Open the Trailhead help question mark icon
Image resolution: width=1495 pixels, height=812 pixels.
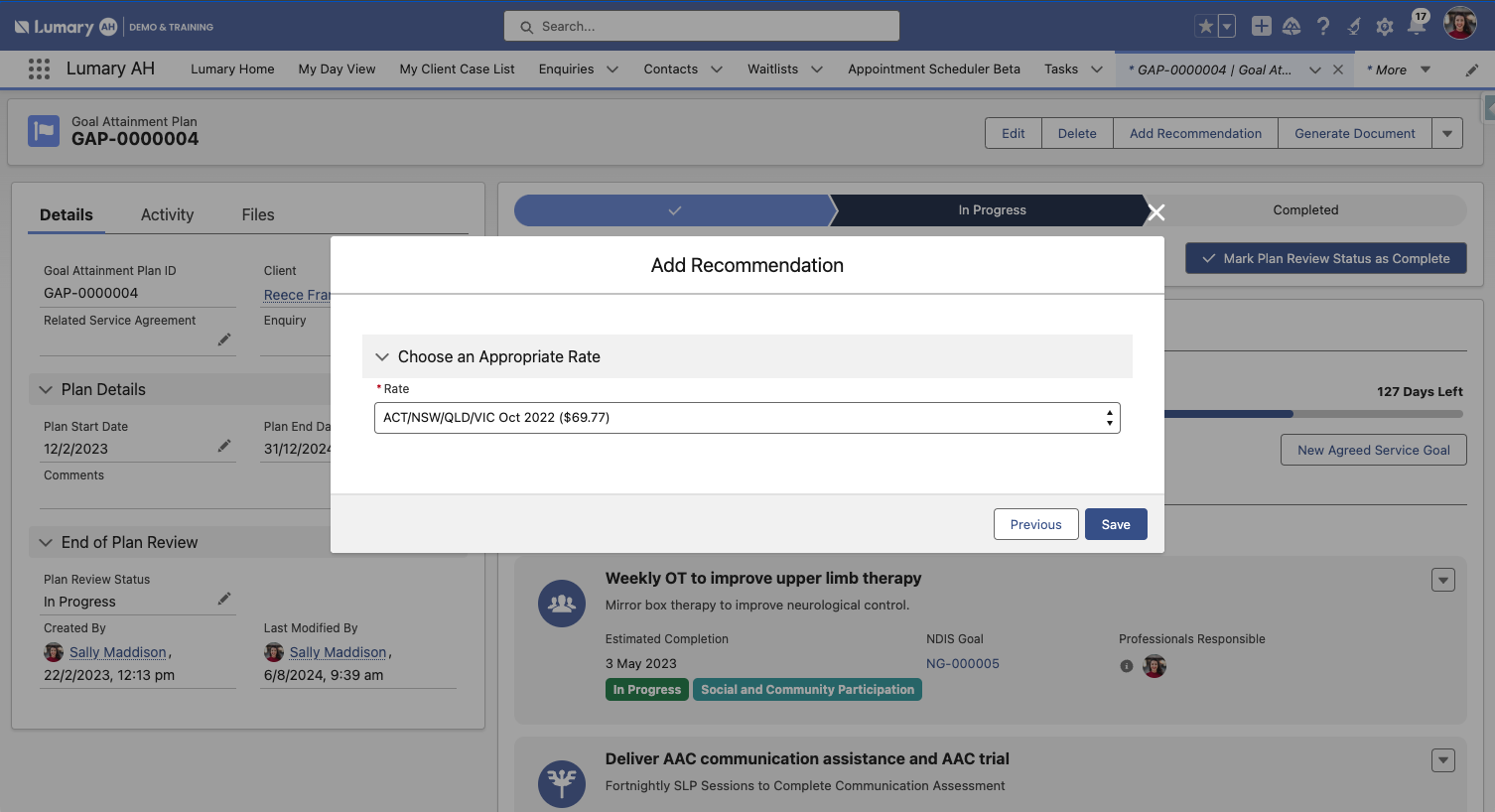coord(1323,26)
